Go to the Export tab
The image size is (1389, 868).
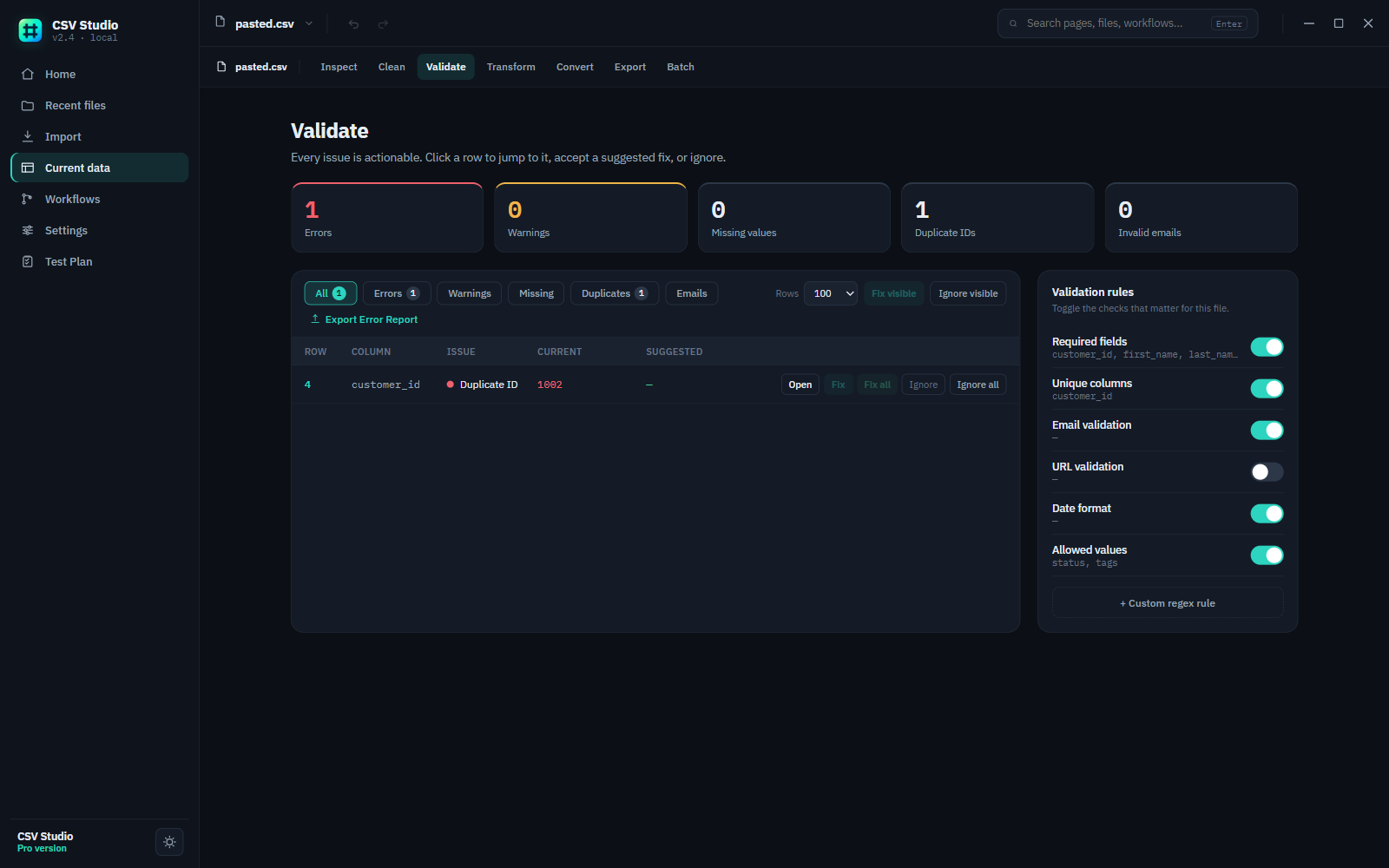630,67
